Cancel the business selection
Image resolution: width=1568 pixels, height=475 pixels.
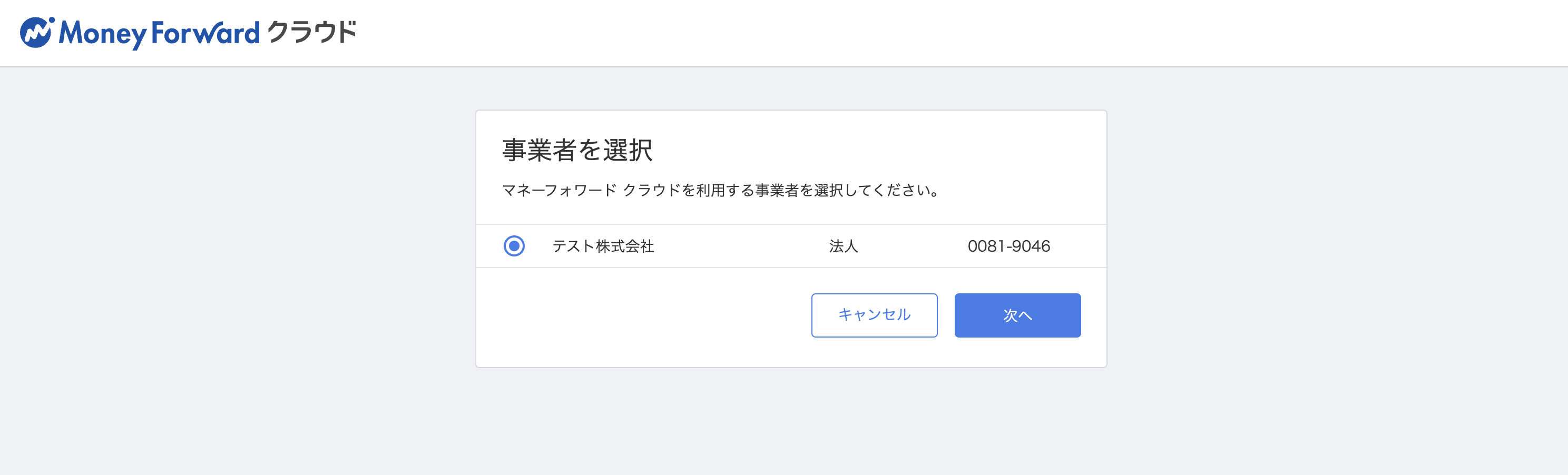point(874,315)
